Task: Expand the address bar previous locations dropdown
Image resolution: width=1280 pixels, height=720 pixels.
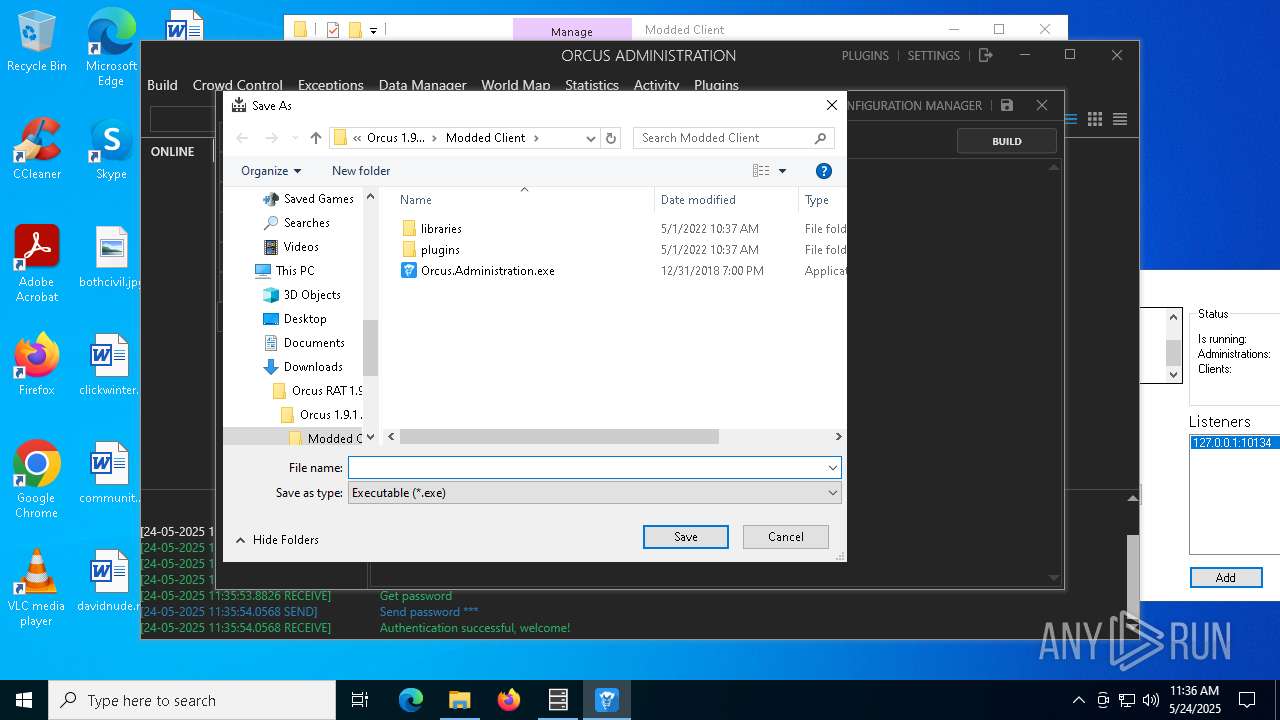Action: coord(590,138)
